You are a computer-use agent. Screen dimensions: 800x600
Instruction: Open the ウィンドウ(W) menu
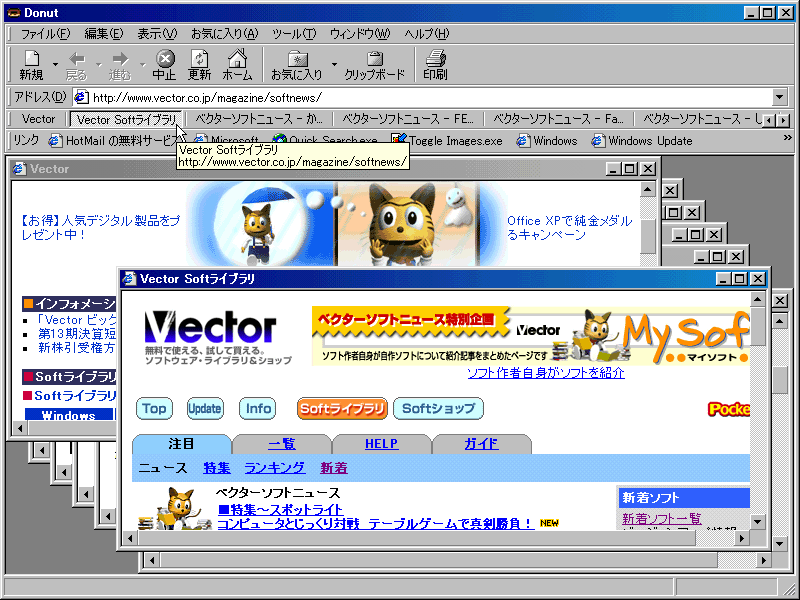point(360,34)
